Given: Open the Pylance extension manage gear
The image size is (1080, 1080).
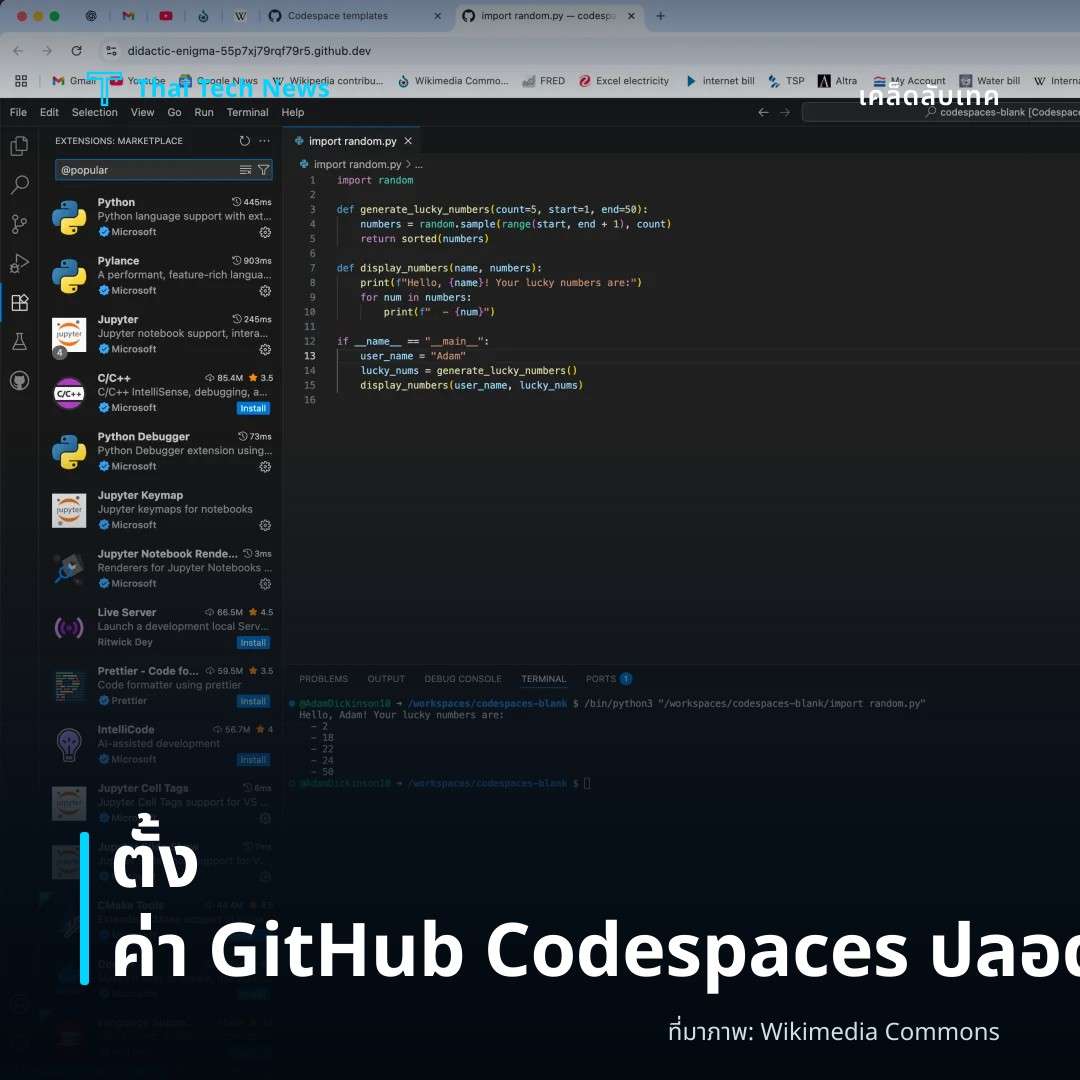Looking at the screenshot, I should [x=265, y=291].
